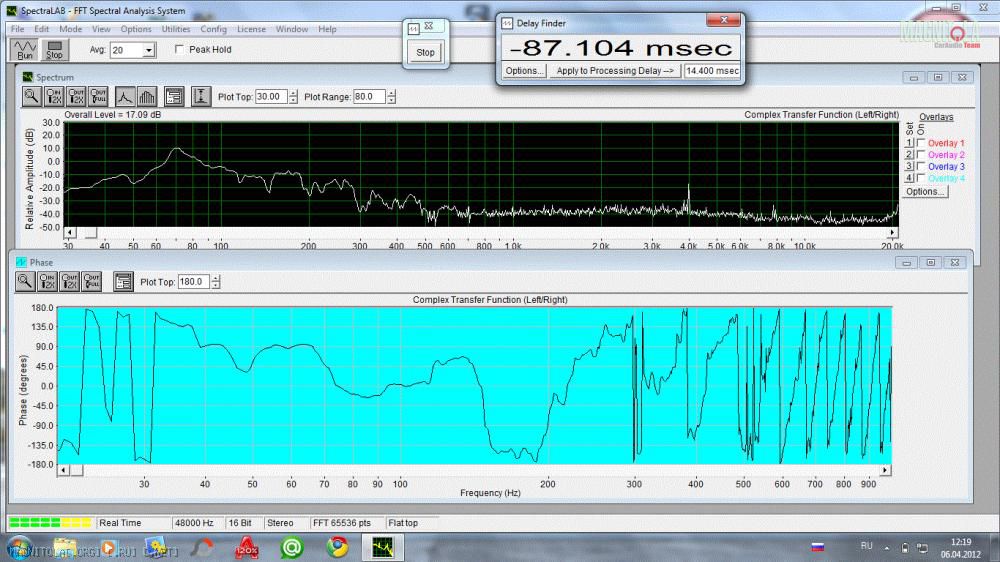Click the Stop icon in main toolbar
The height and width of the screenshot is (562, 1000).
click(54, 49)
